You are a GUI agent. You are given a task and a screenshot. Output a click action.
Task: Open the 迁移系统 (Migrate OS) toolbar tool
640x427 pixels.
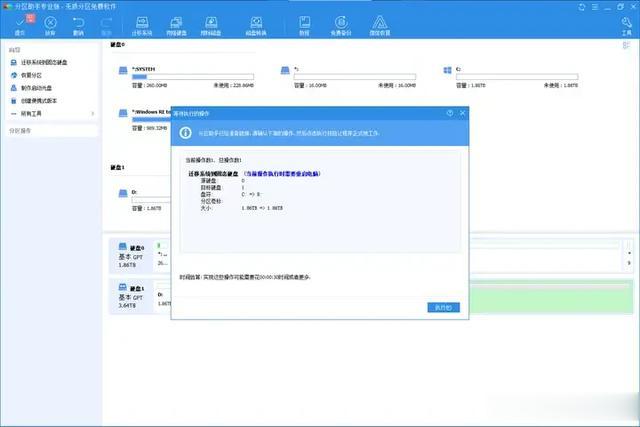tap(142, 25)
